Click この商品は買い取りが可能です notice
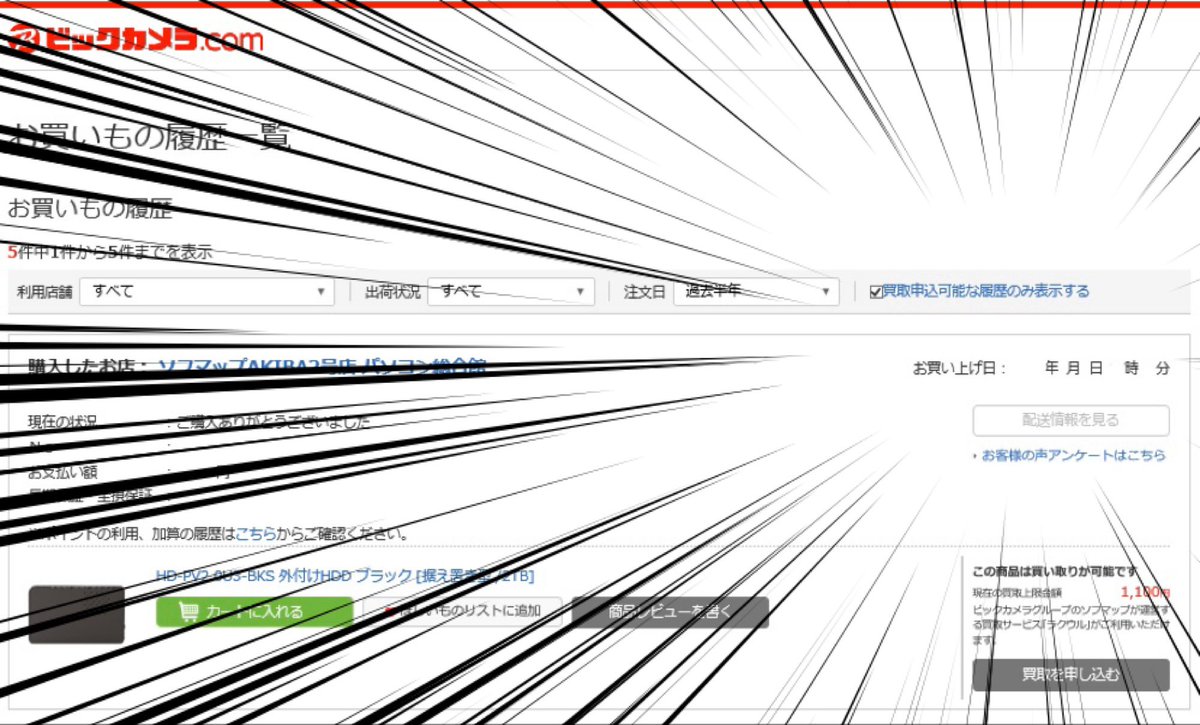 (x=1054, y=572)
